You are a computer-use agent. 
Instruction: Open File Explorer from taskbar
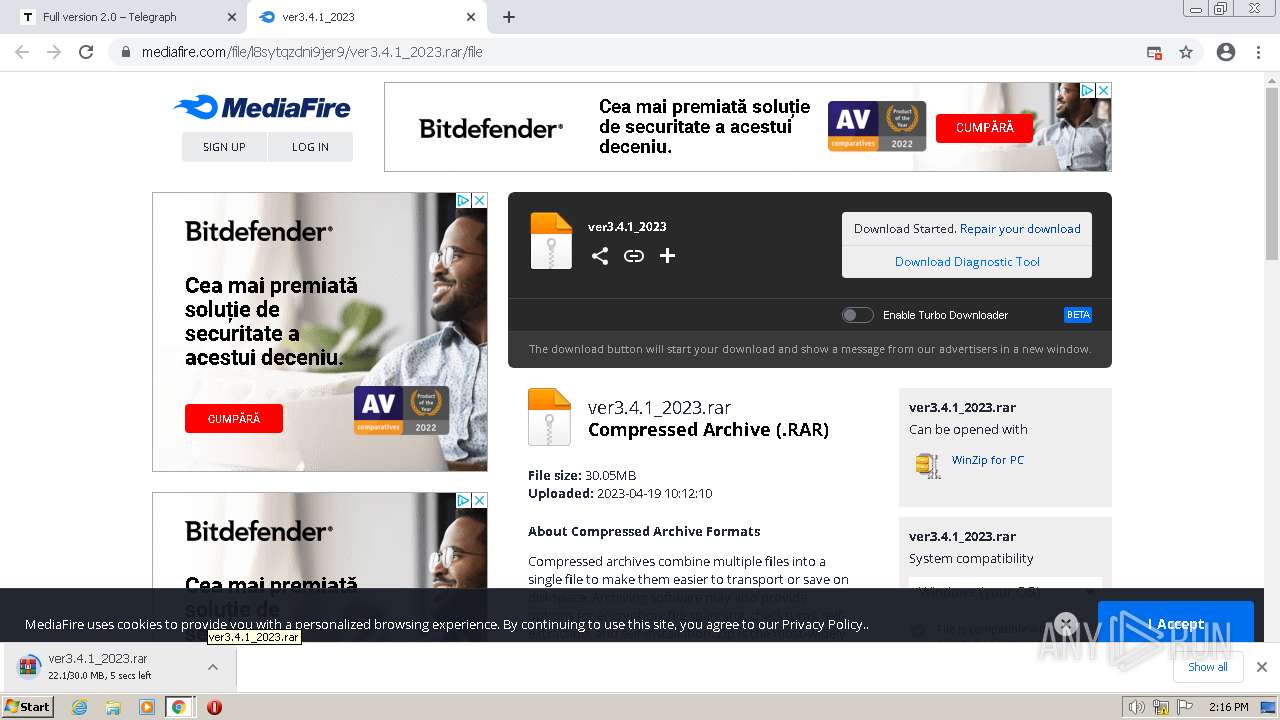113,707
